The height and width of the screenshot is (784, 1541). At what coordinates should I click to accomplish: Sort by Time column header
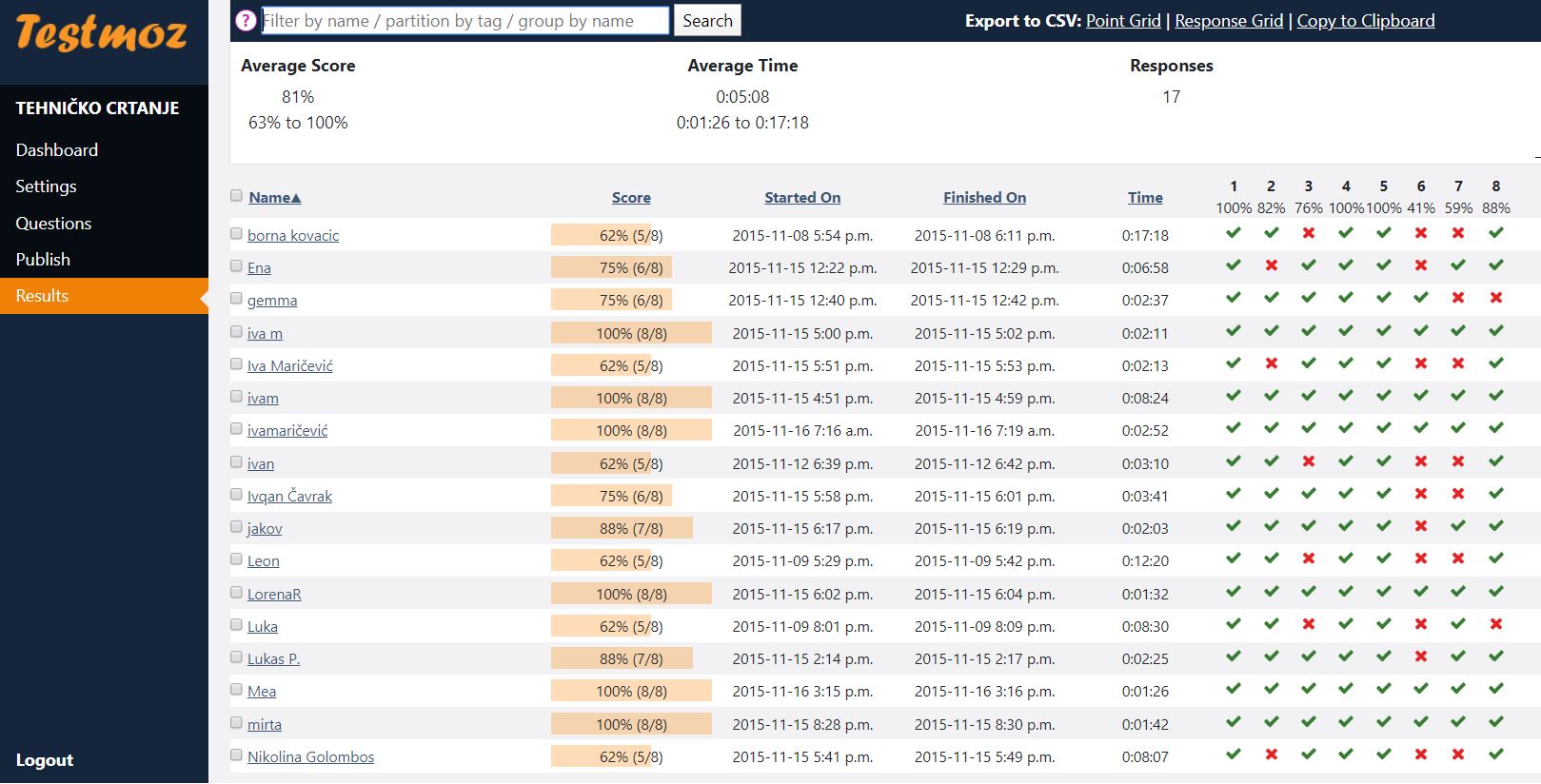tap(1145, 198)
